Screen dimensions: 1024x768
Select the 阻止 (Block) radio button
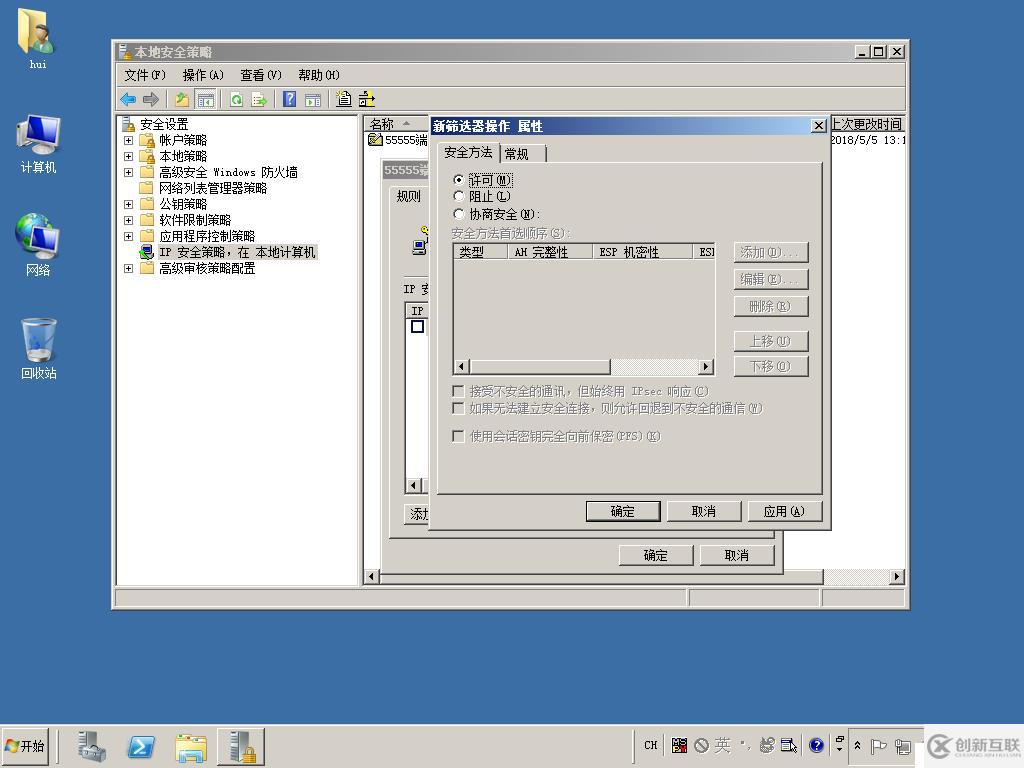click(x=459, y=197)
